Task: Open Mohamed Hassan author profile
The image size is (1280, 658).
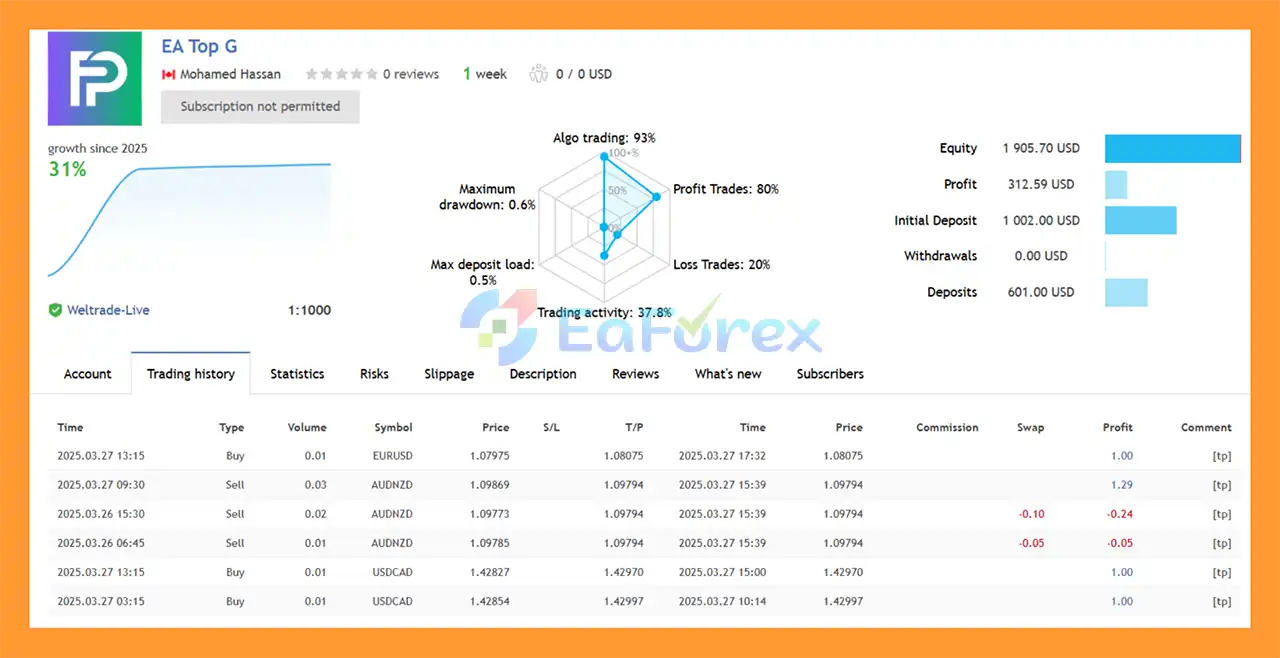Action: click(230, 74)
